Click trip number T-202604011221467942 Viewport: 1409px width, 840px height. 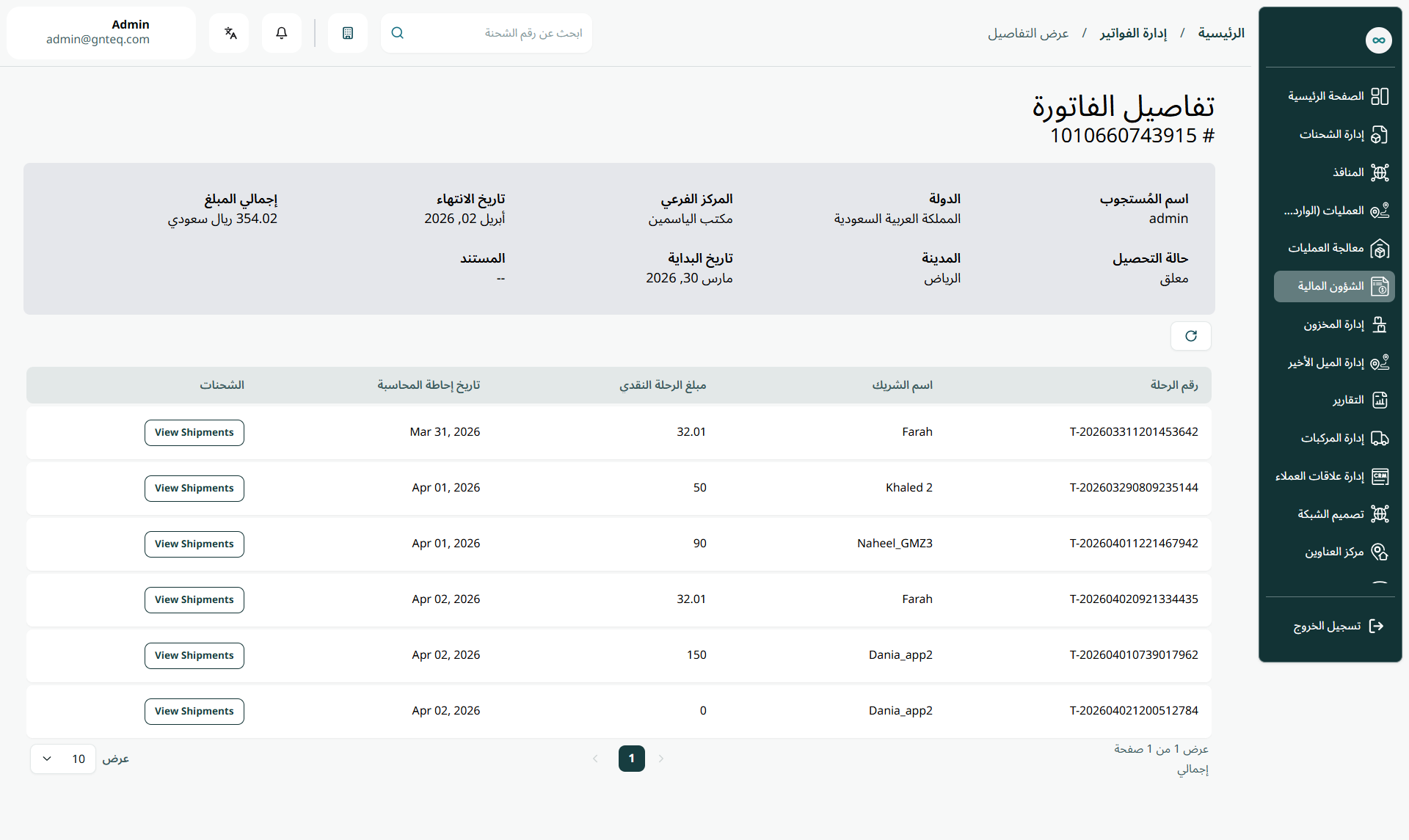tap(1133, 544)
